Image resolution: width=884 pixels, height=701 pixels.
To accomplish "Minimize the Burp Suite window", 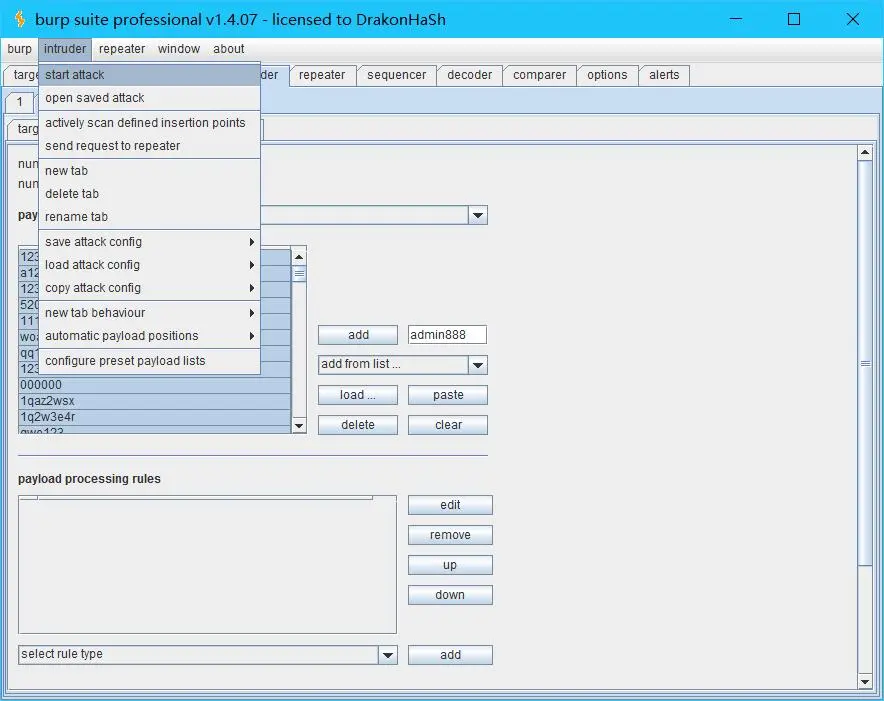I will [735, 19].
